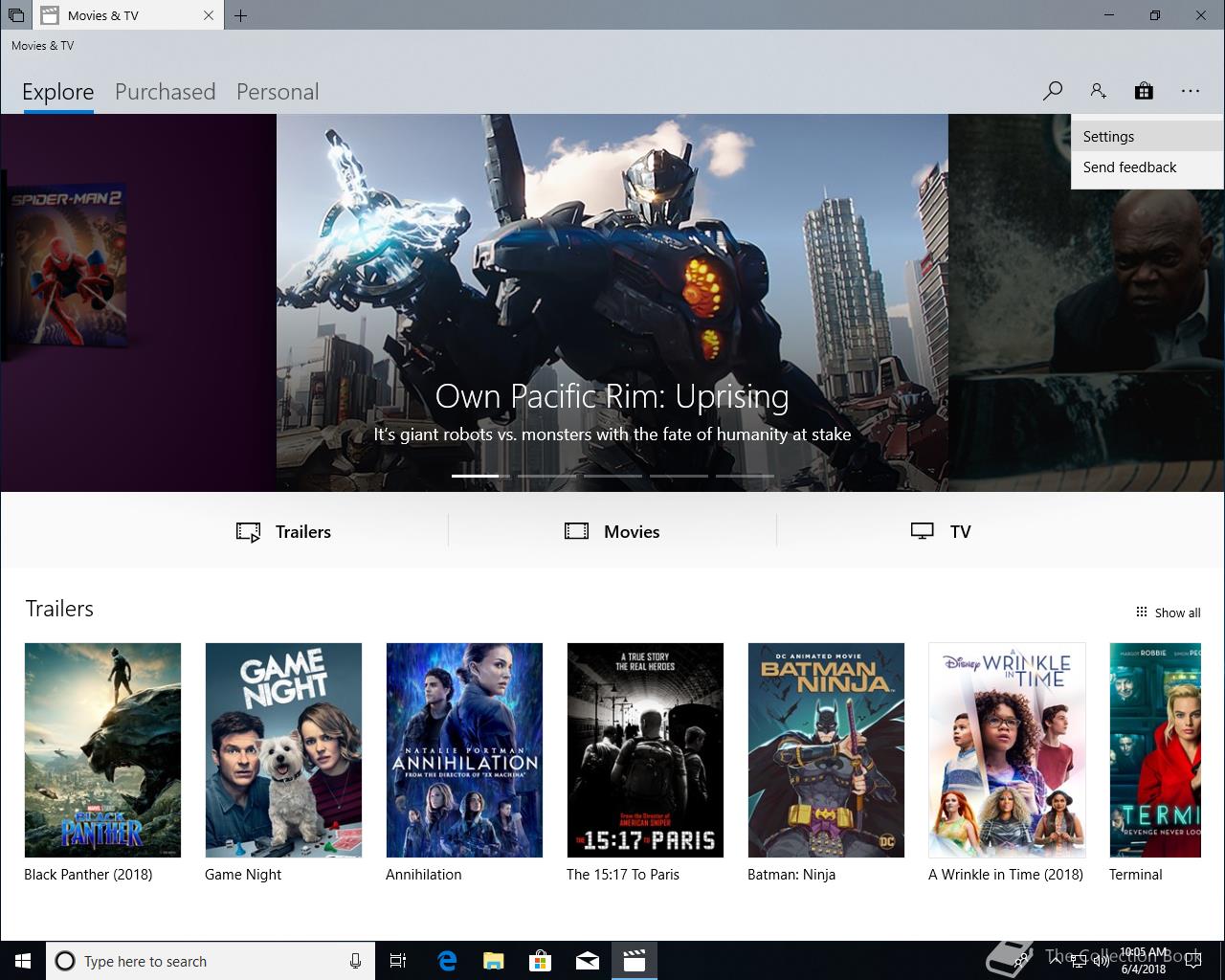Viewport: 1225px width, 980px height.
Task: Open The 15:17 To Paris poster
Action: [x=645, y=750]
